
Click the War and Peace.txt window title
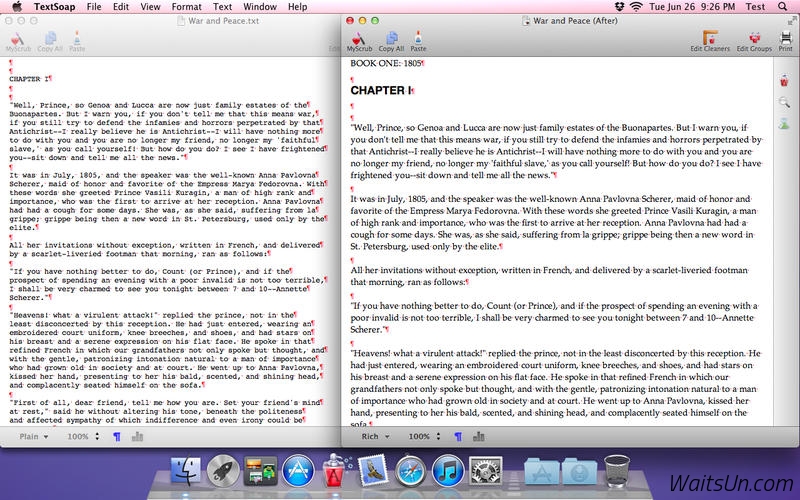point(223,21)
